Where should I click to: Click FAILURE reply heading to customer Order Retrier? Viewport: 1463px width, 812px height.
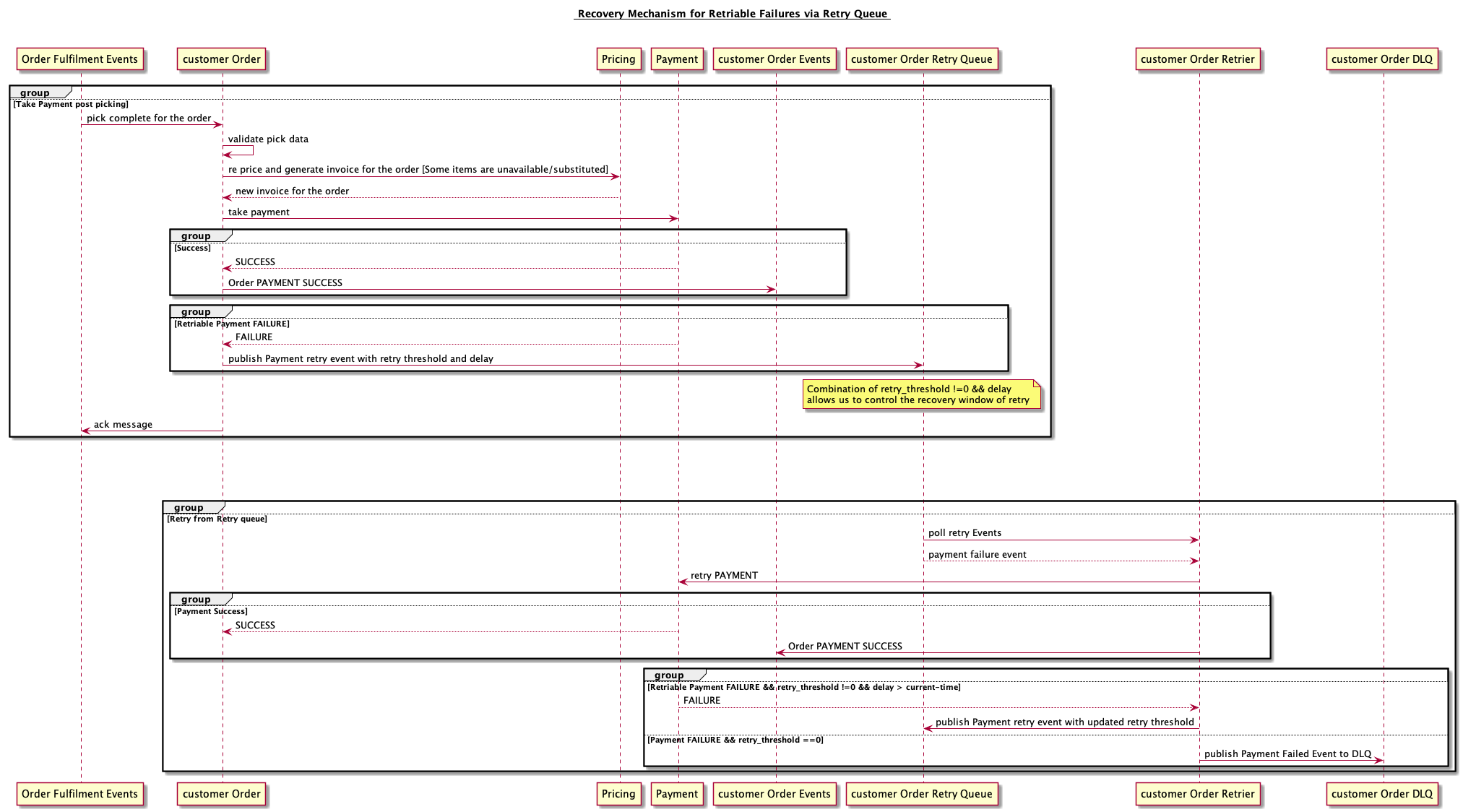click(x=702, y=701)
